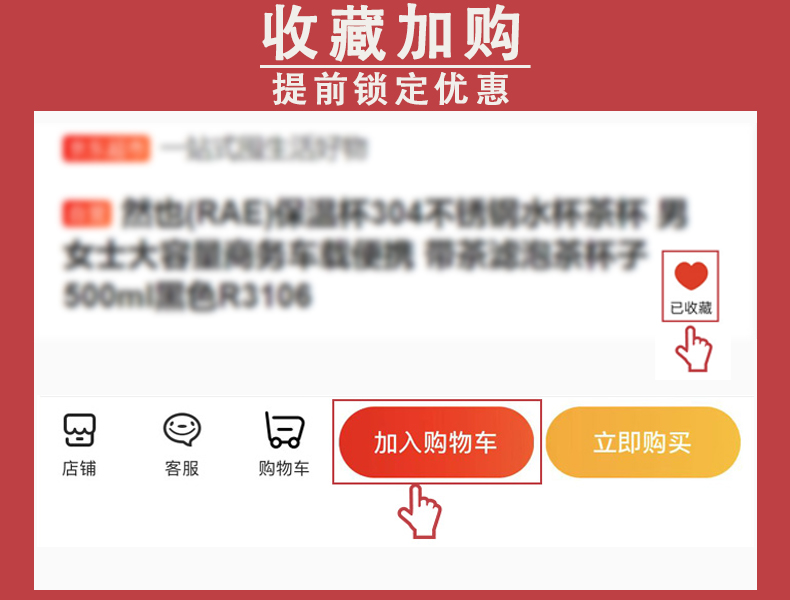Tap the 客服 smiley chat icon

tap(182, 429)
